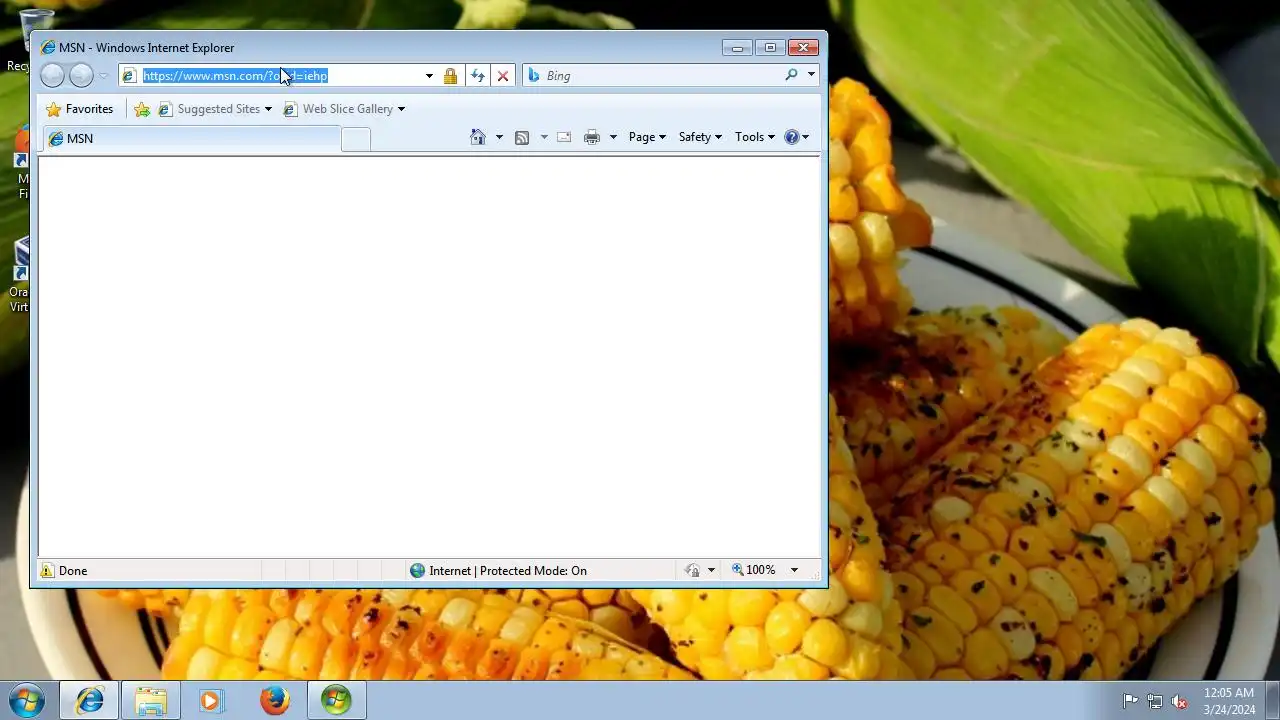Click the Show desktop button
The height and width of the screenshot is (720, 1280).
[1272, 700]
